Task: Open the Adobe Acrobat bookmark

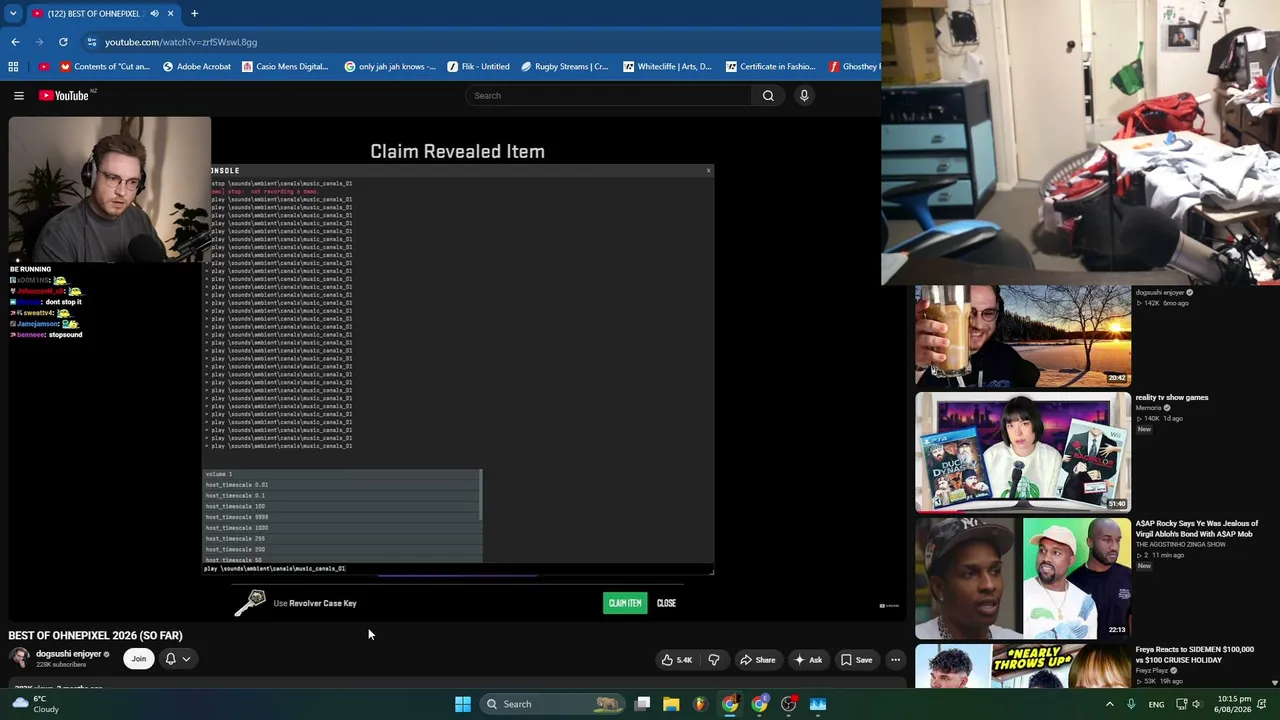Action: pyautogui.click(x=196, y=67)
